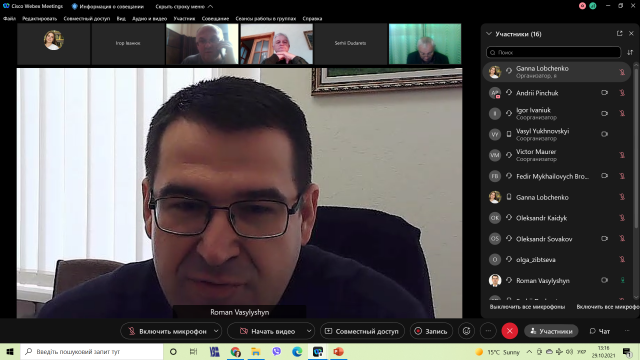
Task: Click the participants search field
Action: 553,52
